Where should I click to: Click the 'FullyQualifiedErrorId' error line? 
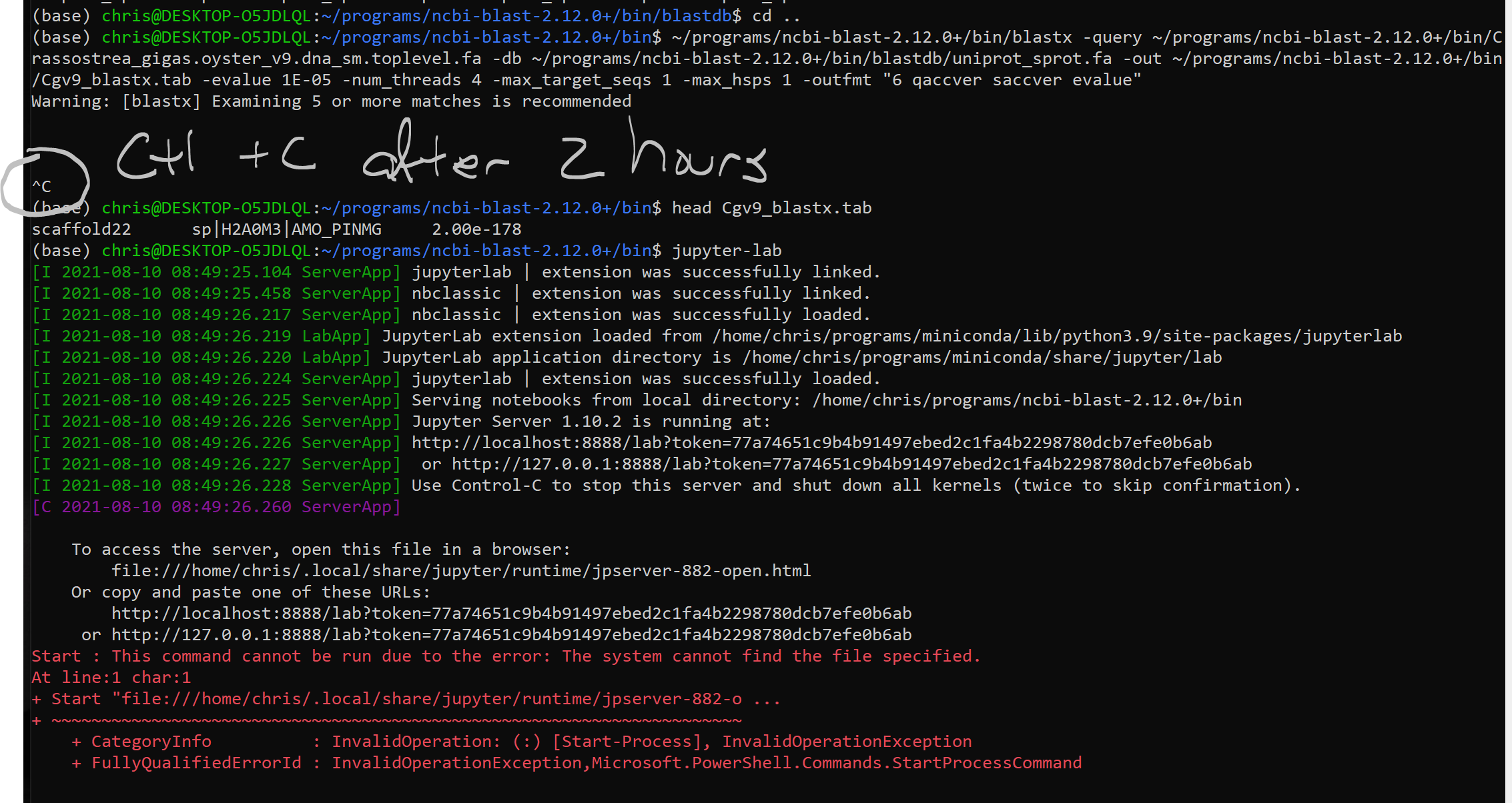[x=577, y=763]
